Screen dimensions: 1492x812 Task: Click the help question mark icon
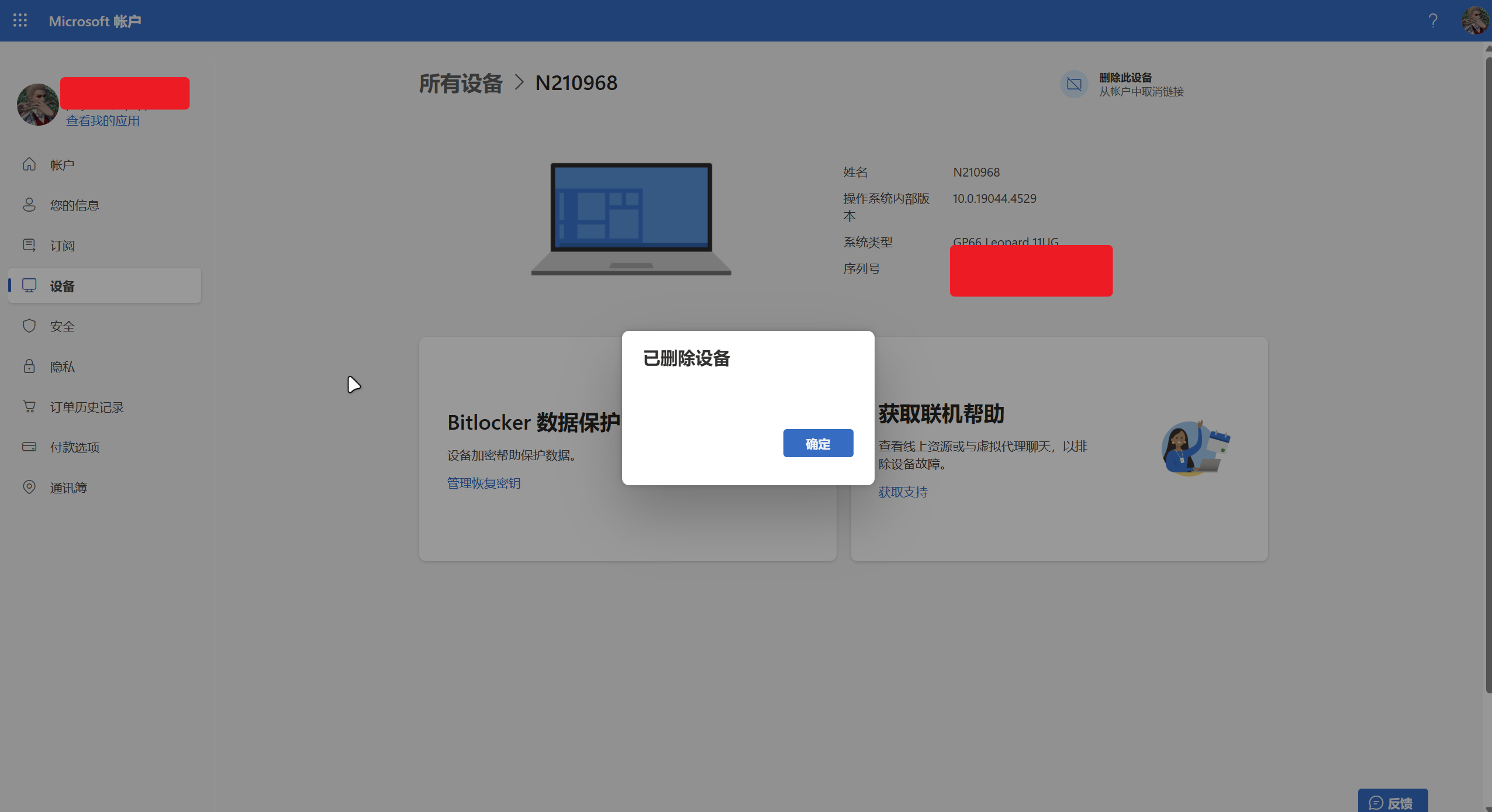(1433, 21)
